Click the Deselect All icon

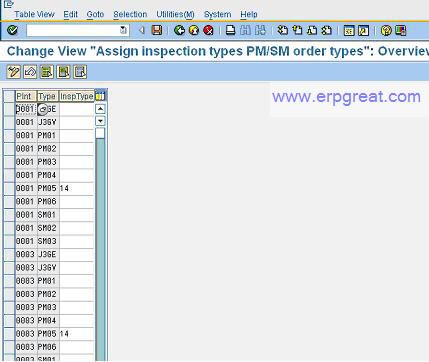coord(80,72)
